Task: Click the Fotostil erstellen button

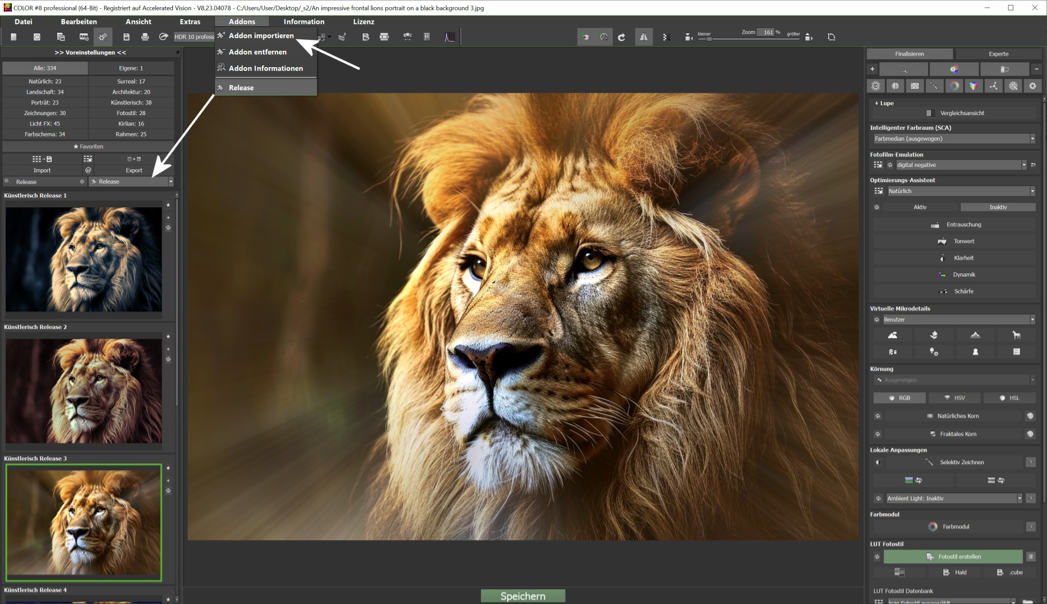Action: [953, 557]
